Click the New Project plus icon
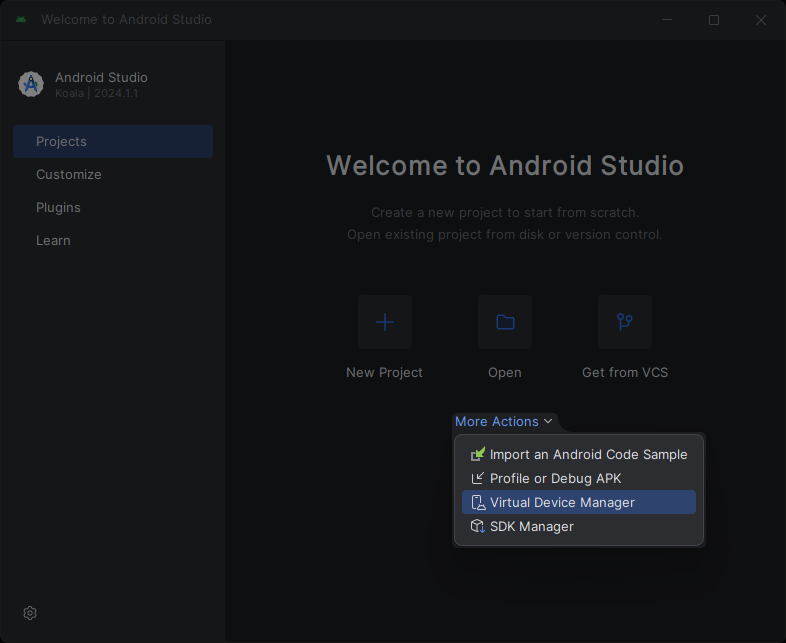Screen dimensions: 786x643 pos(384,322)
